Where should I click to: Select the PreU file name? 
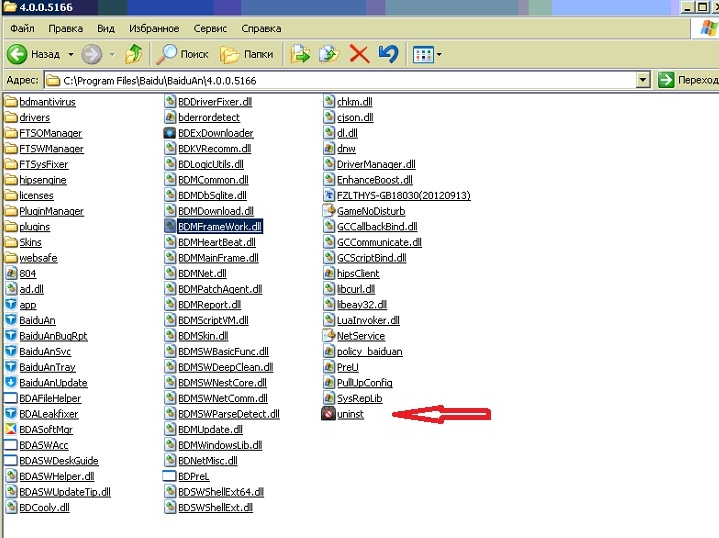[x=348, y=367]
